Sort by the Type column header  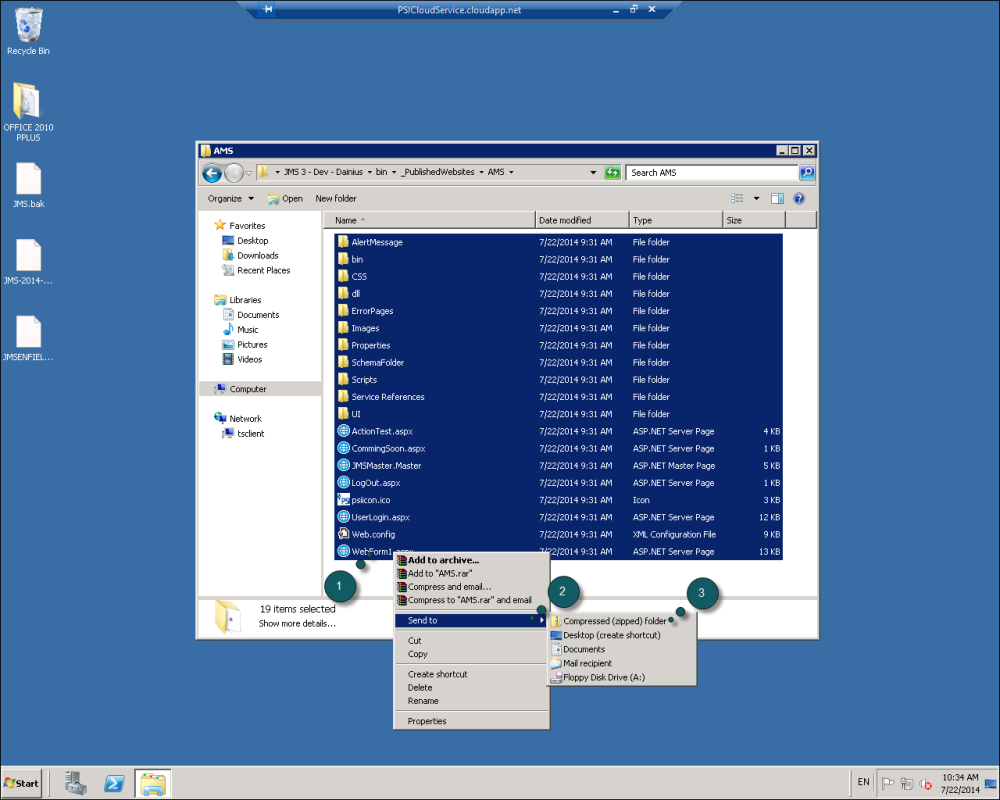coord(675,220)
